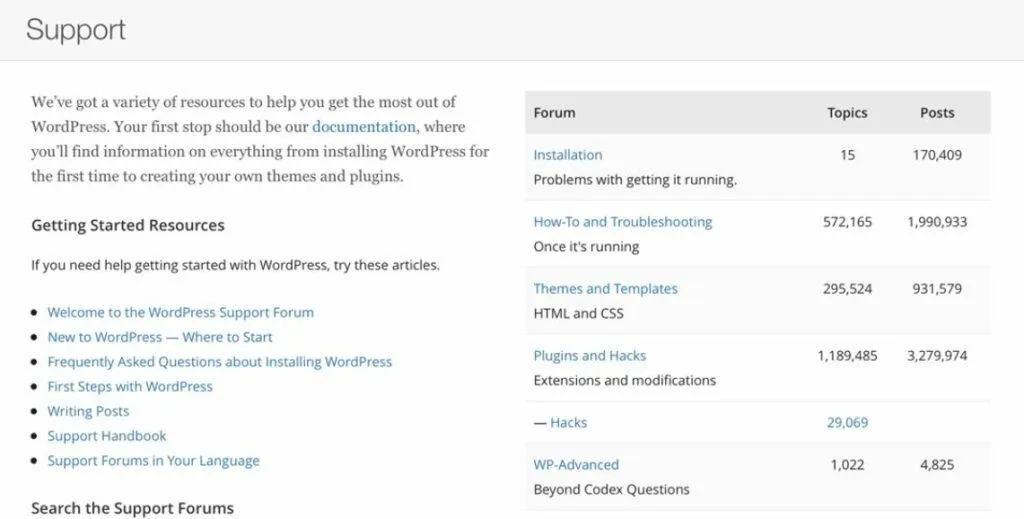The height and width of the screenshot is (519, 1024).
Task: Open the Support Handbook link
Action: click(106, 436)
